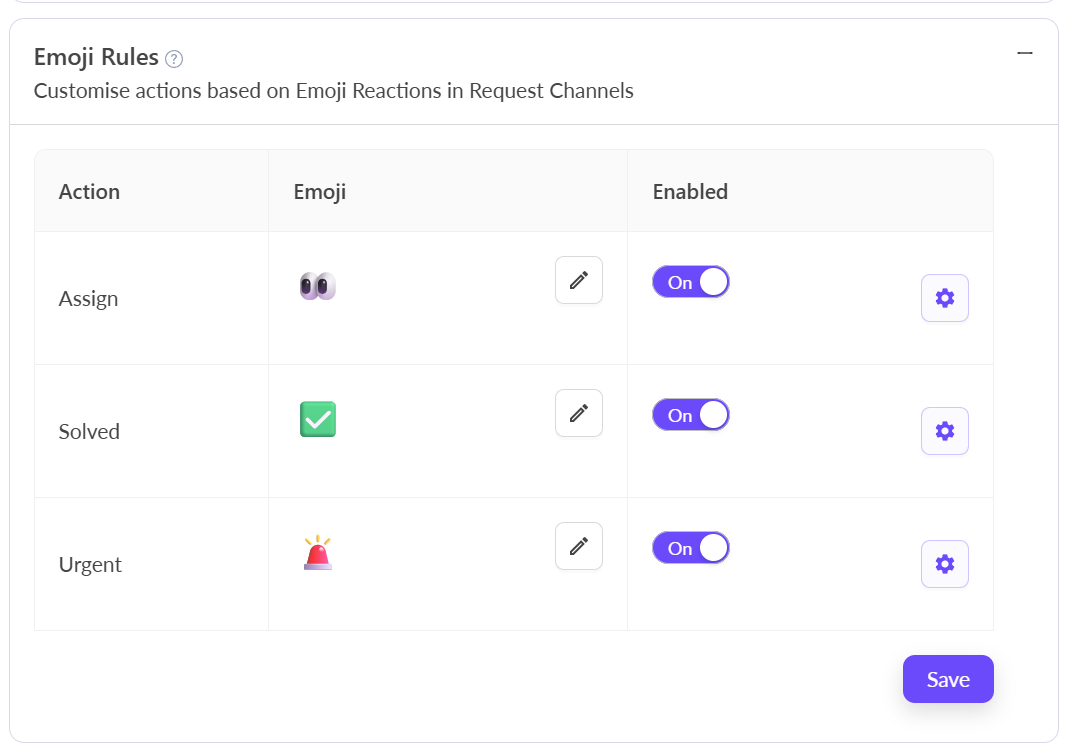The height and width of the screenshot is (755, 1074).
Task: Toggle off the Urgent rule
Action: tap(691, 548)
